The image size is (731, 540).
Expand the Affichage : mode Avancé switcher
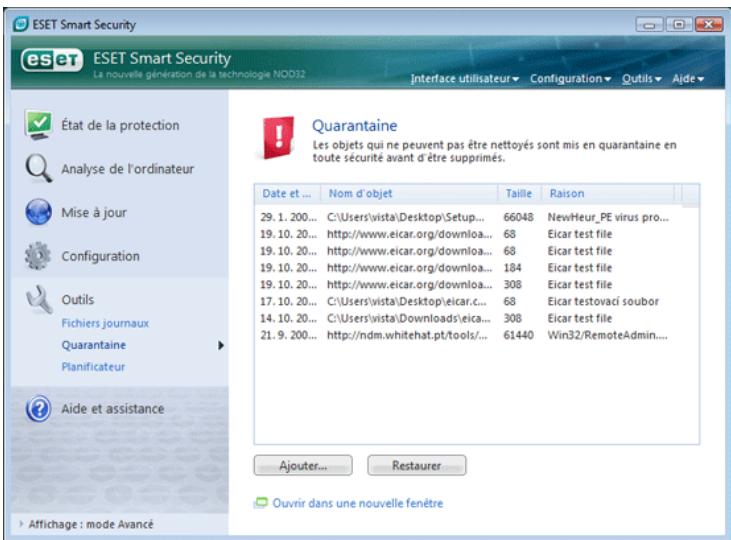pos(87,524)
